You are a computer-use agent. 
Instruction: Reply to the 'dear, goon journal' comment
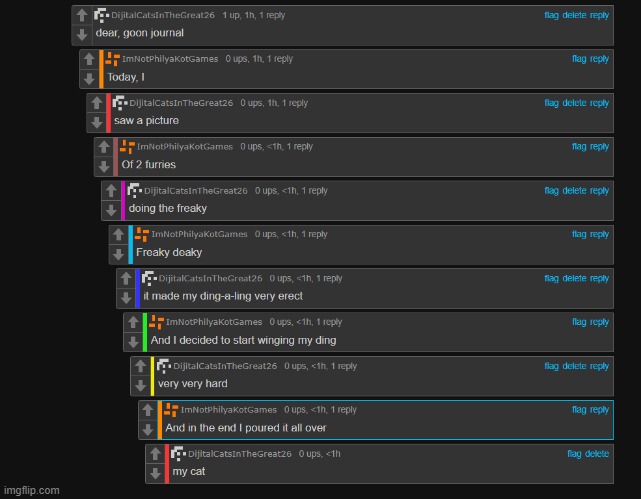pos(599,15)
